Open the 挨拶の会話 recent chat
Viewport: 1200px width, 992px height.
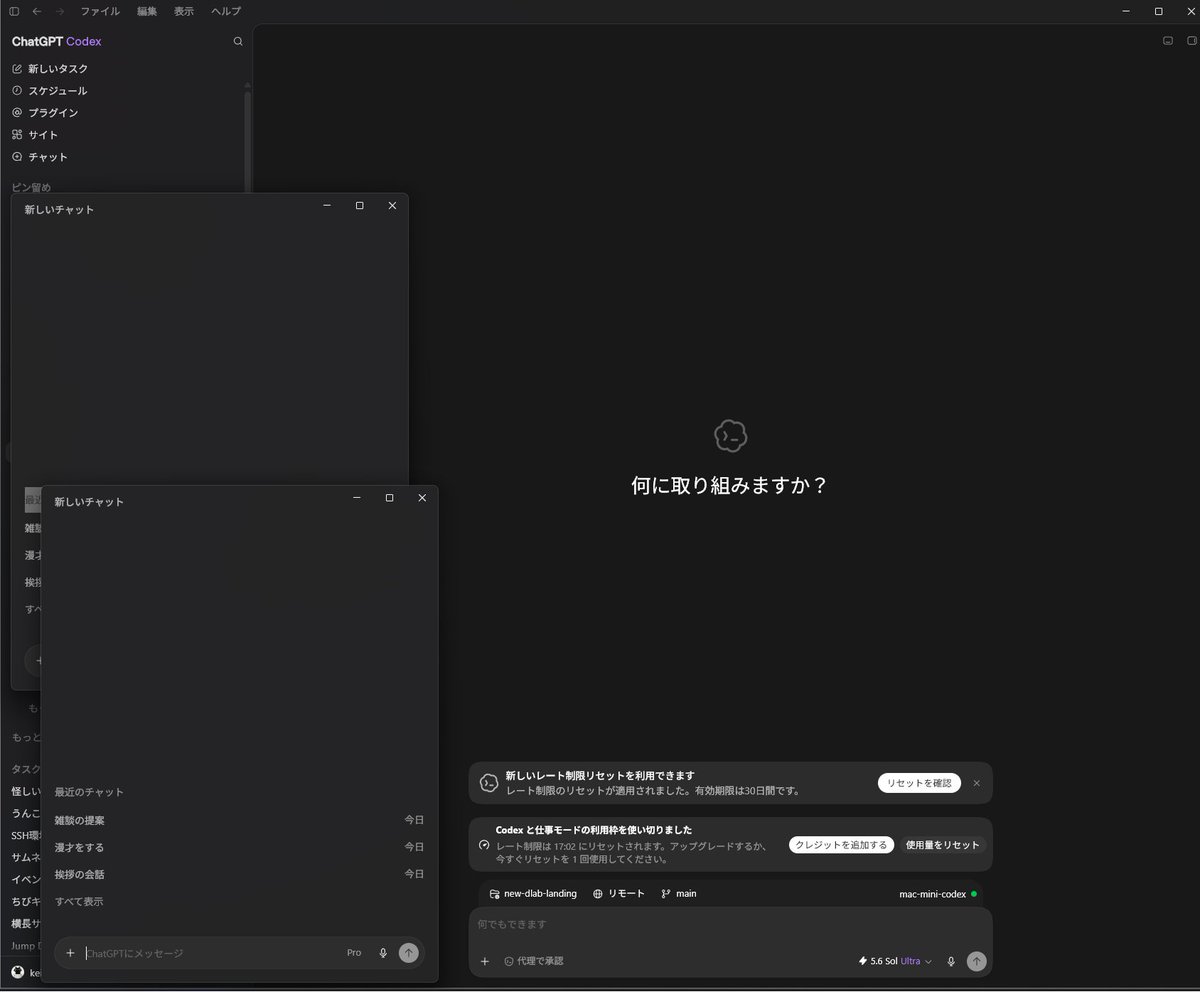point(239,874)
